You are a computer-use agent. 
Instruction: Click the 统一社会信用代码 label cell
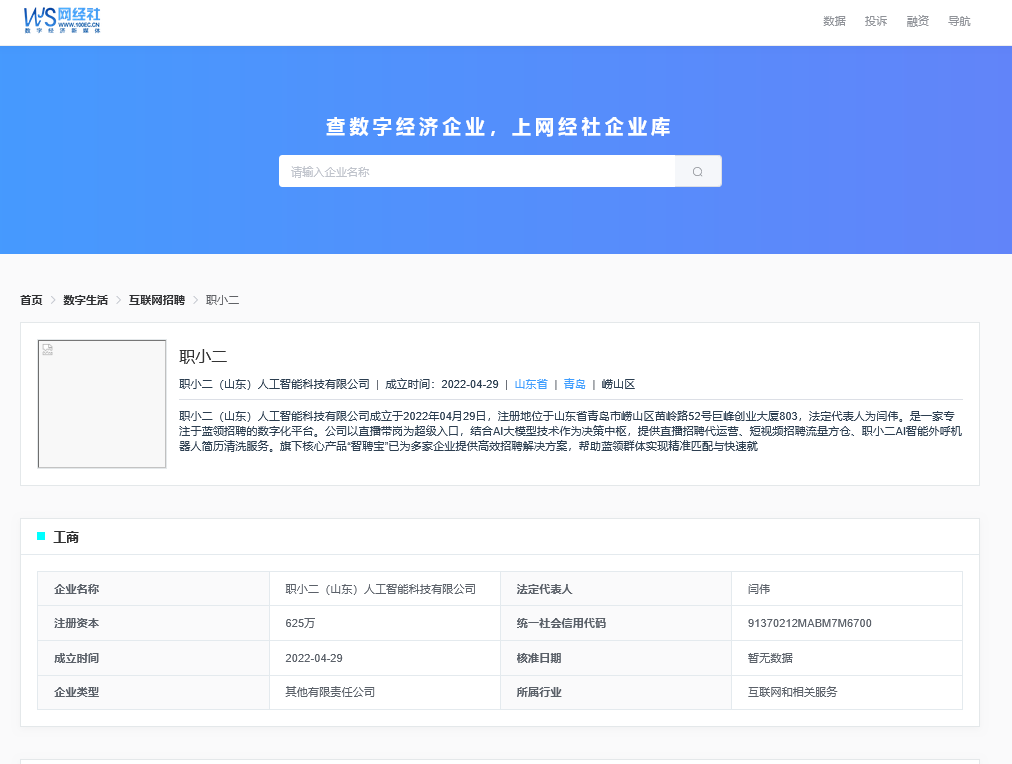(x=616, y=623)
